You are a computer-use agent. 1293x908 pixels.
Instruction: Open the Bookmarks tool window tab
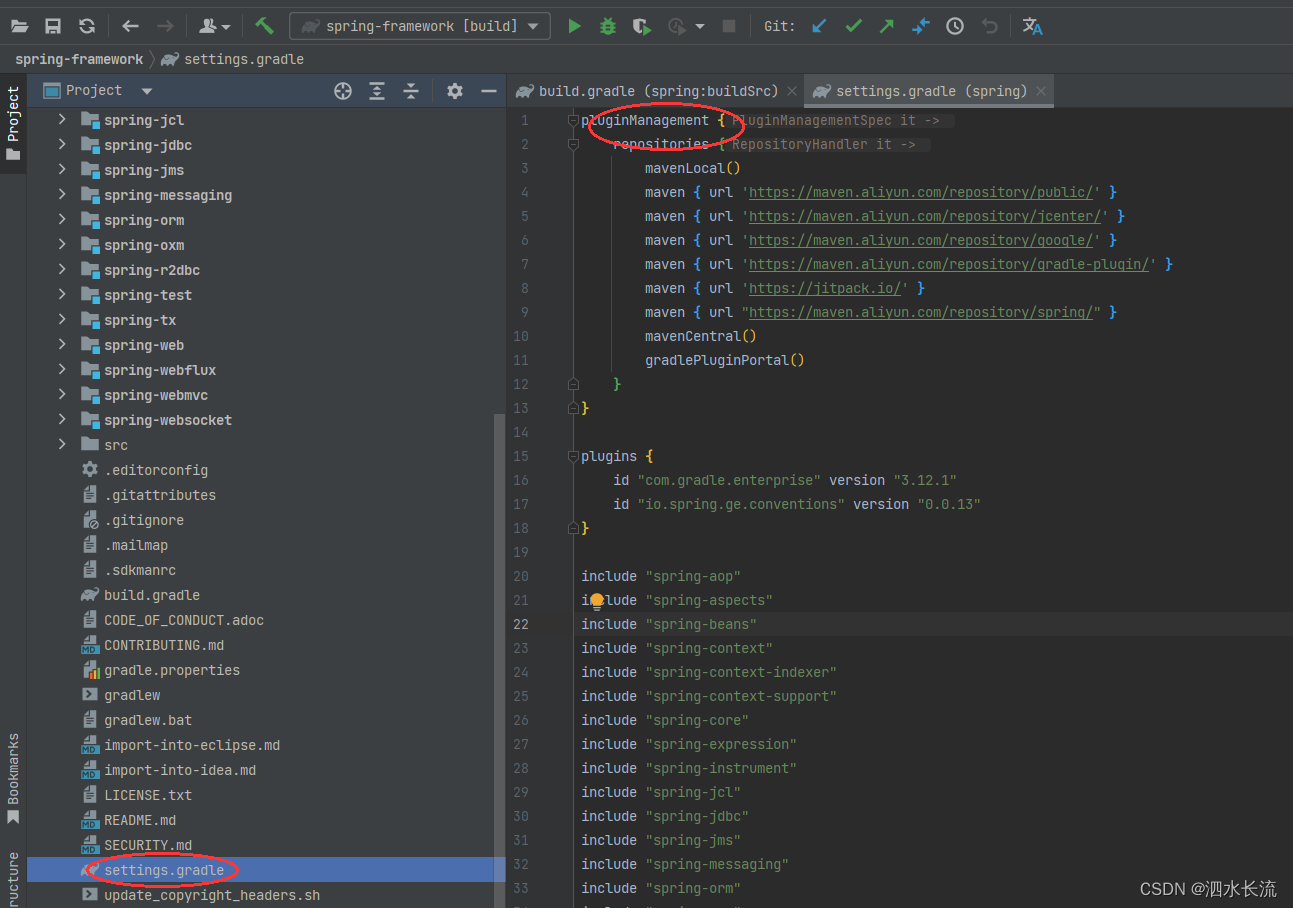pyautogui.click(x=13, y=779)
